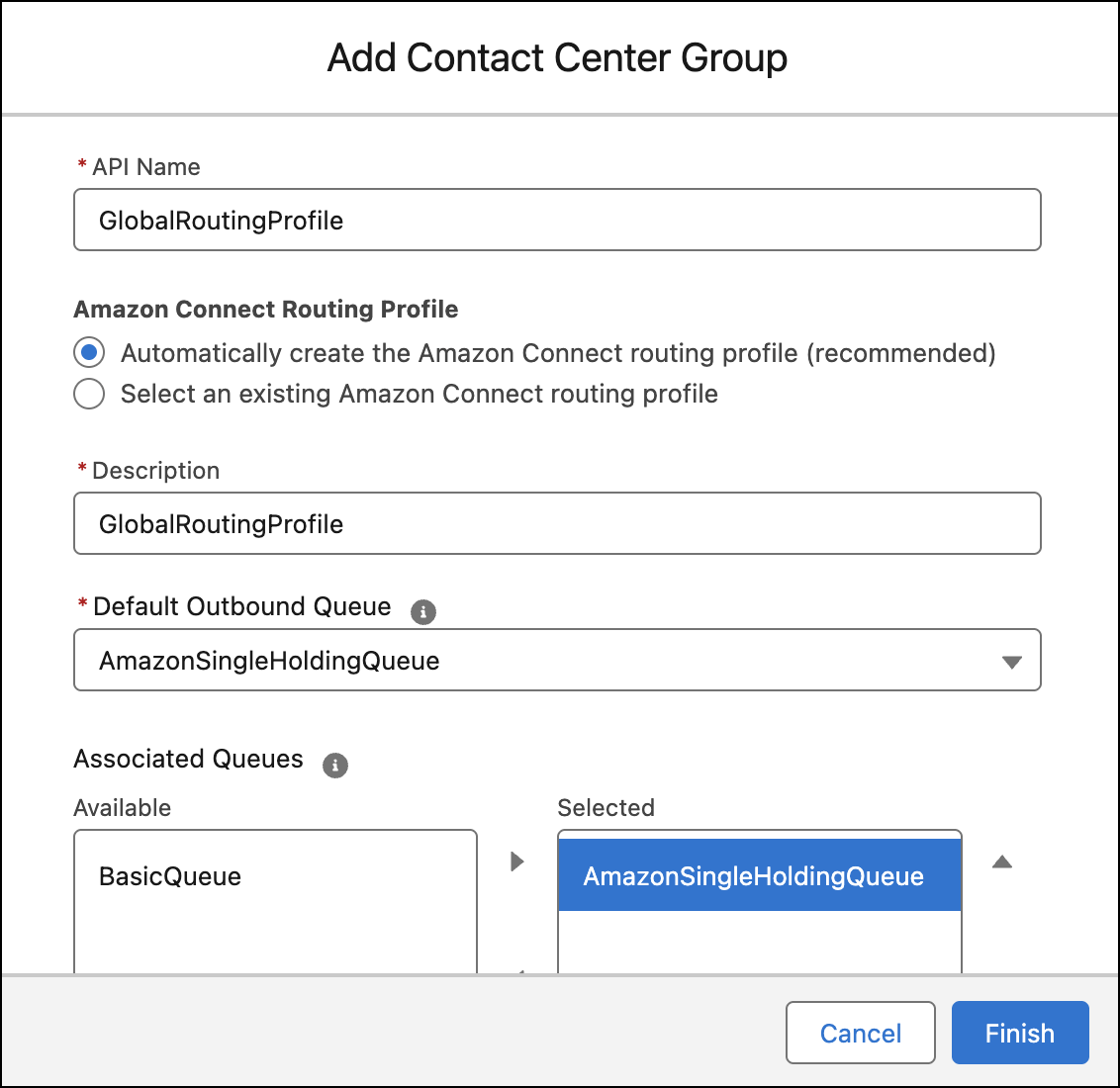Select automatically create routing profile option
1120x1088 pixels.
(x=89, y=353)
